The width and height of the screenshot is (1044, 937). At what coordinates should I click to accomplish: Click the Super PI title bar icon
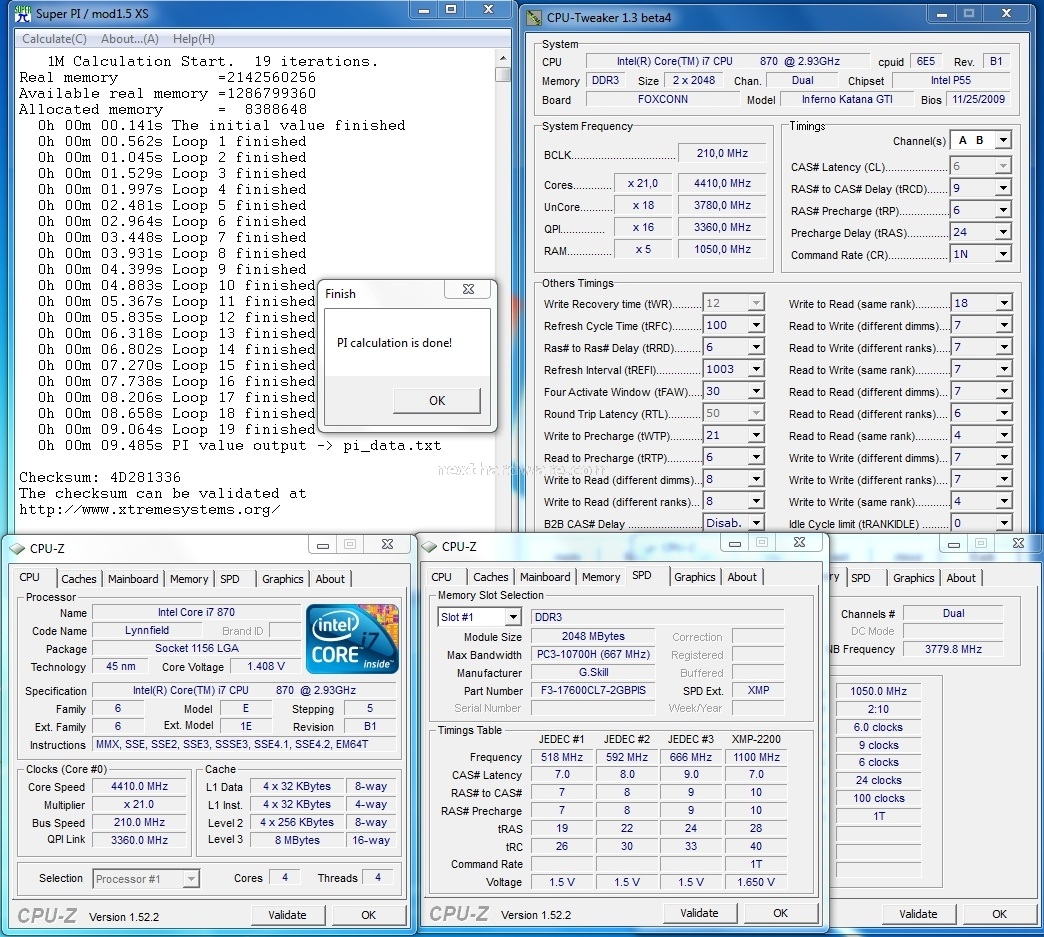tap(23, 13)
